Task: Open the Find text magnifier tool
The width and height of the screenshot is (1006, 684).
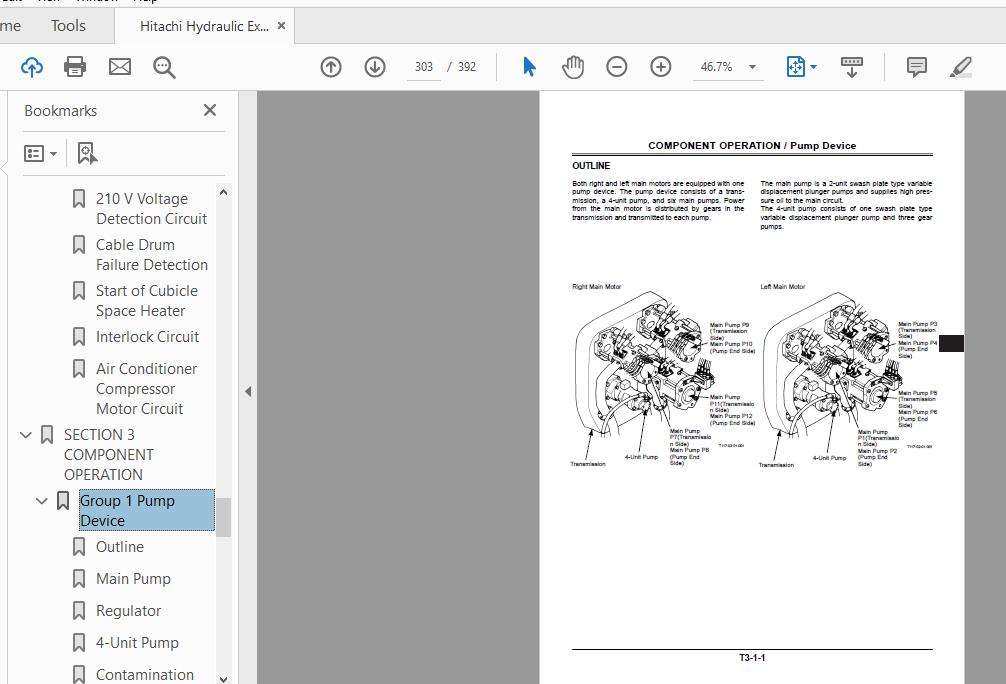Action: click(164, 67)
